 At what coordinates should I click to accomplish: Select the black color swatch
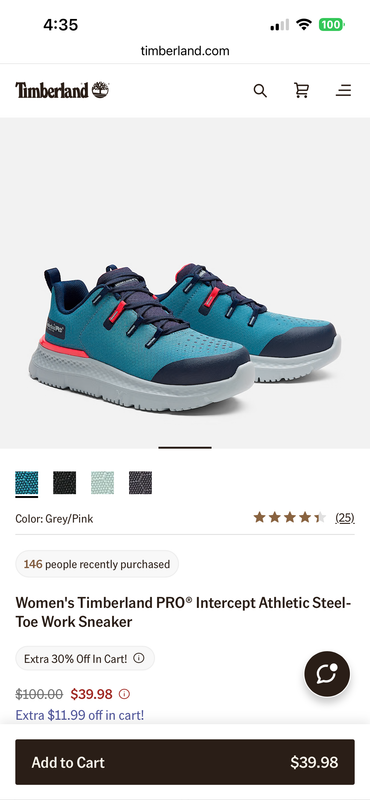64,483
